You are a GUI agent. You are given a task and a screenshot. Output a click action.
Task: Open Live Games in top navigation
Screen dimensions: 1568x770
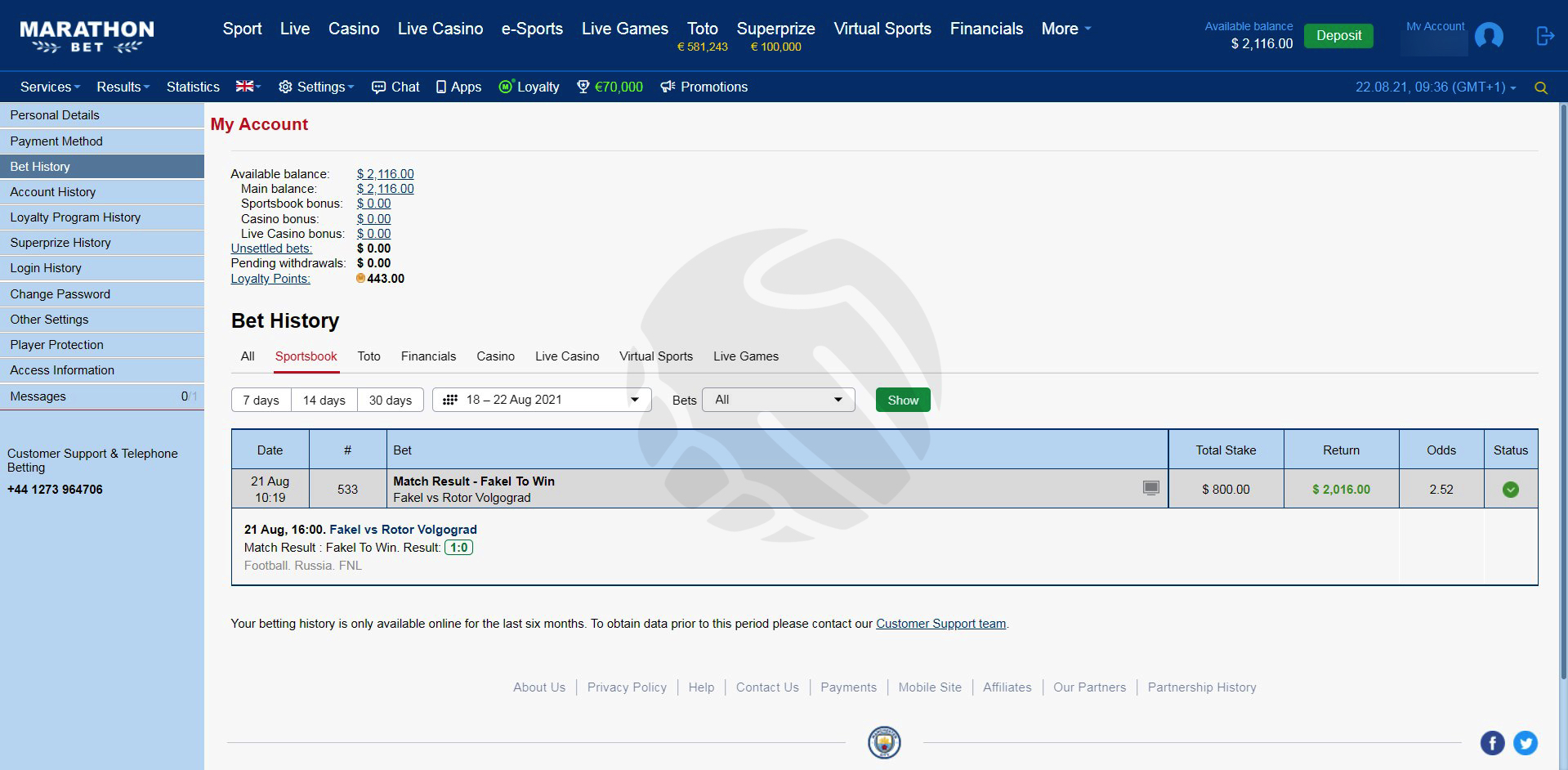625,29
